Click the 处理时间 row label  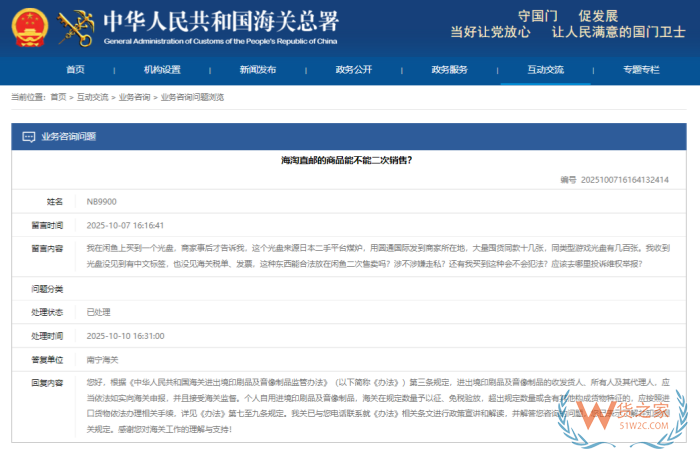[47, 336]
